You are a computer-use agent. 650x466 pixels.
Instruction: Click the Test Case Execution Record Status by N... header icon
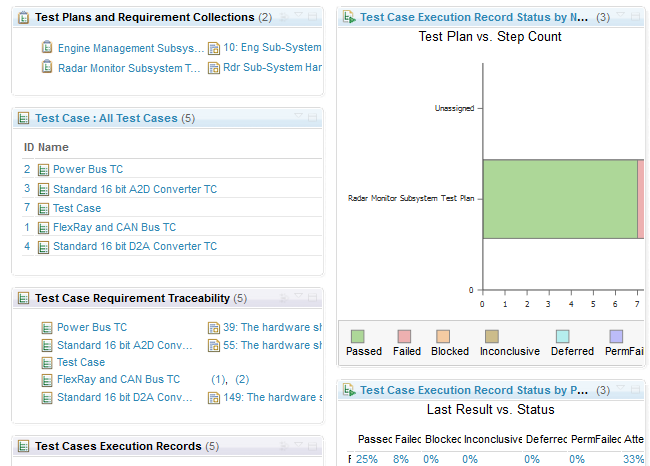pyautogui.click(x=349, y=18)
